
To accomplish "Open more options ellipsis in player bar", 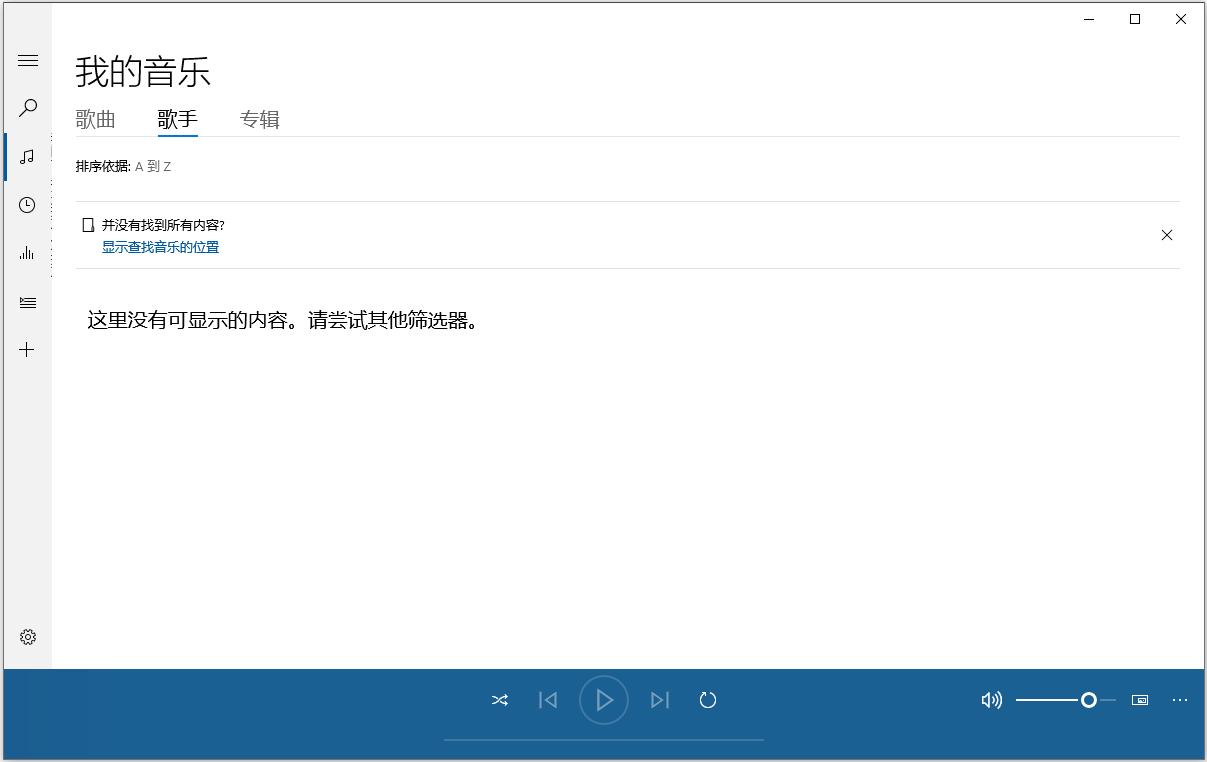I will (1180, 700).
